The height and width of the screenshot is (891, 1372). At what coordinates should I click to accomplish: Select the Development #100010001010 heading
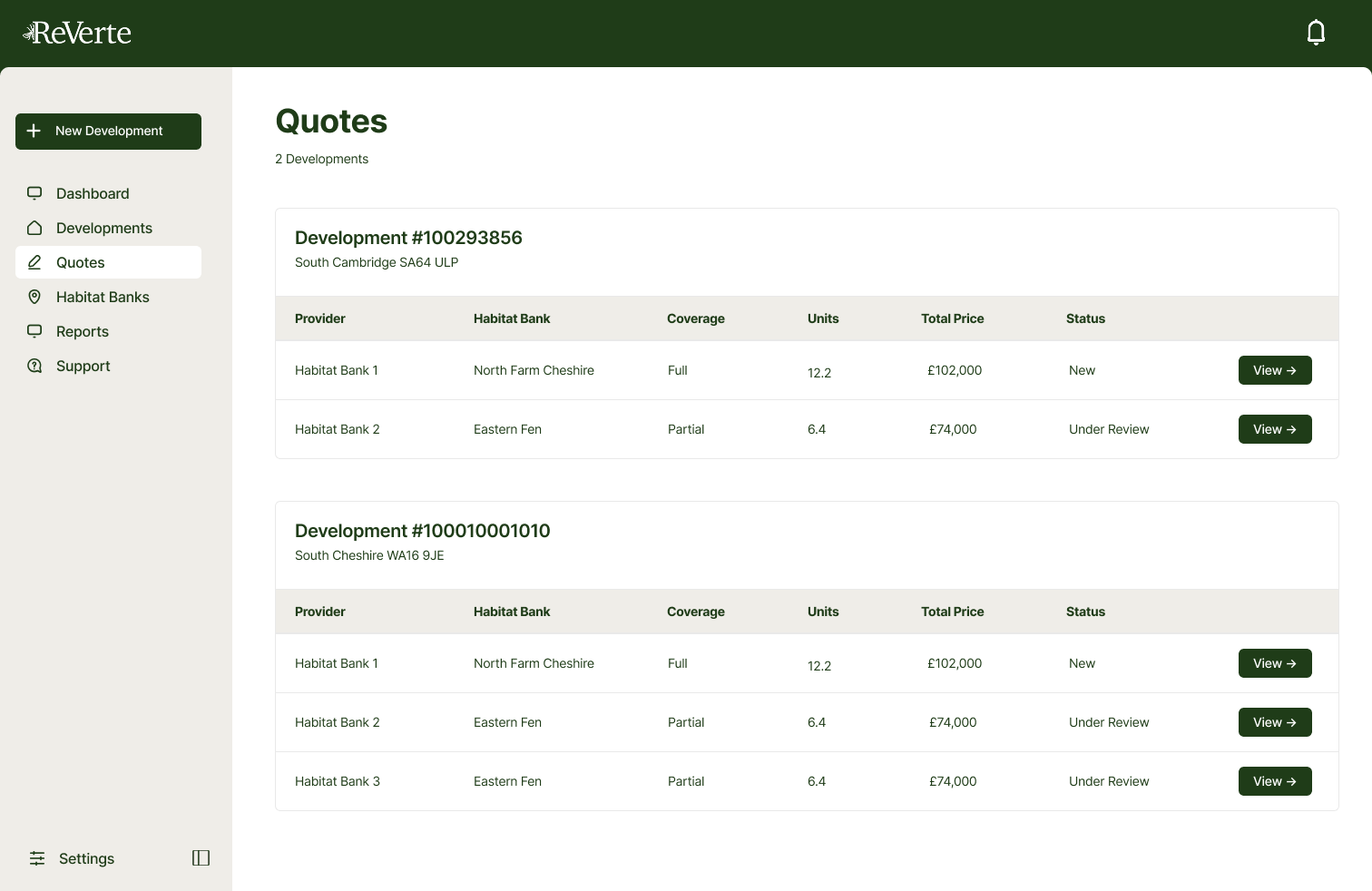[x=422, y=531]
